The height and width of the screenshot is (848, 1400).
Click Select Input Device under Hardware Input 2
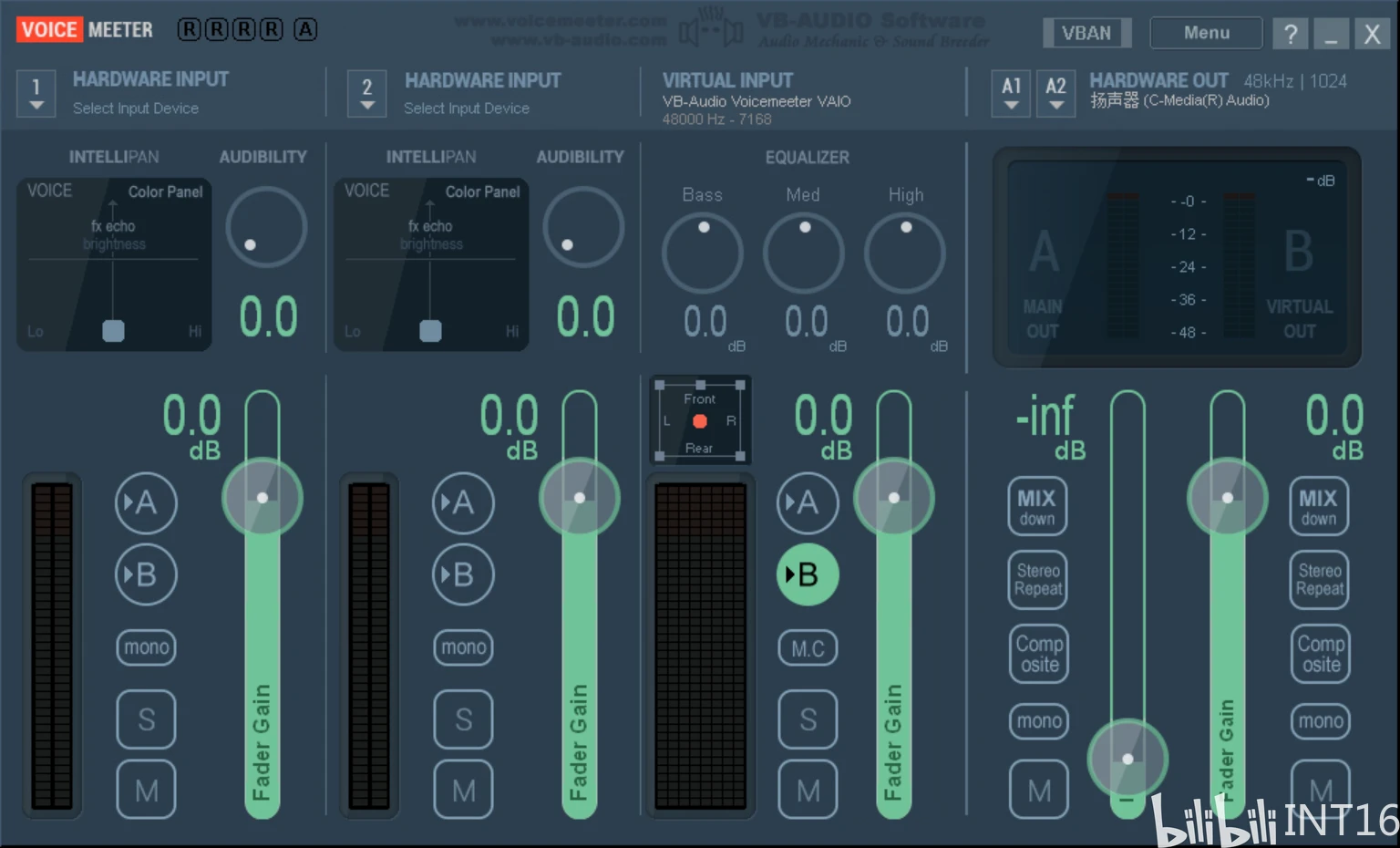[x=467, y=108]
